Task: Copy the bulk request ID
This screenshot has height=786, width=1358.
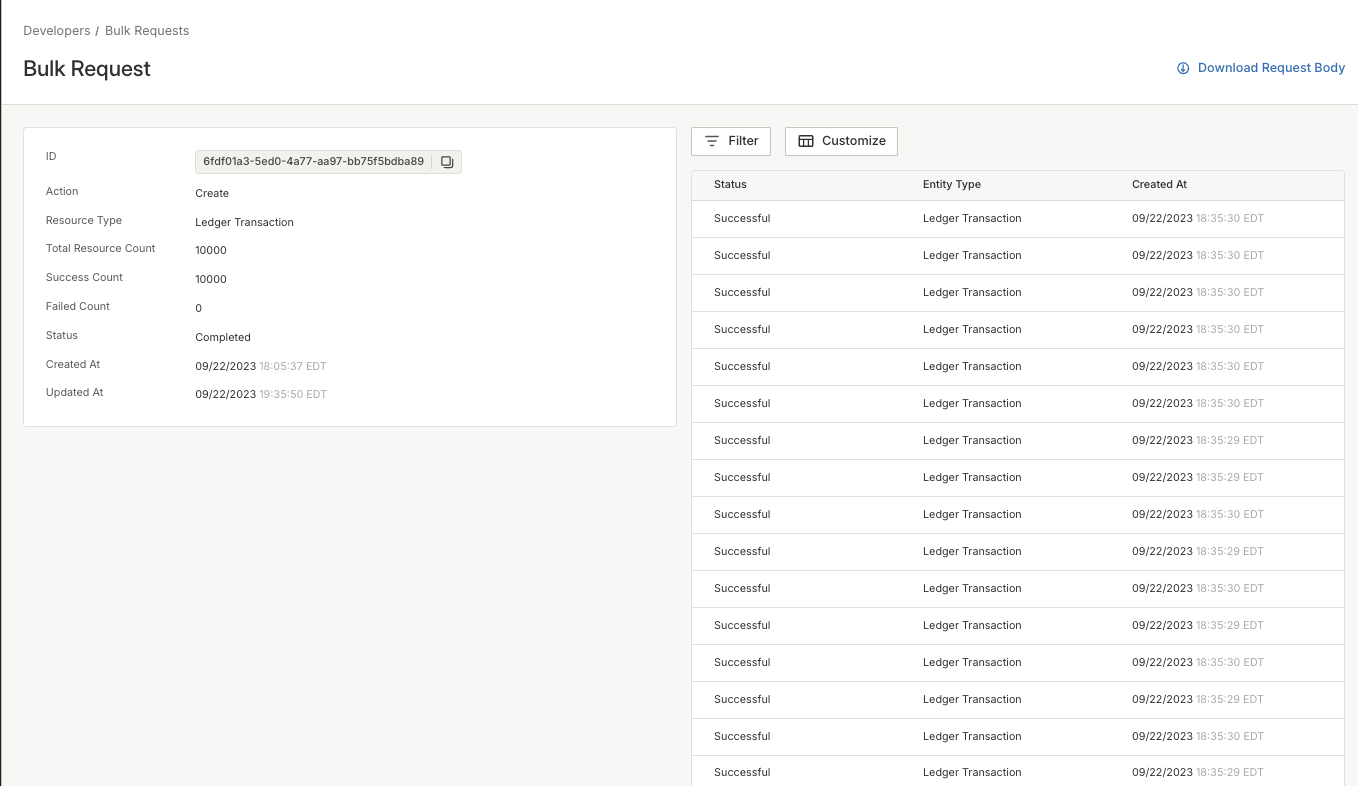Action: click(x=447, y=161)
